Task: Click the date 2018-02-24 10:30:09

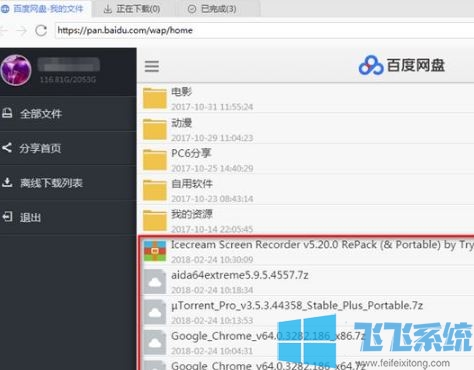Action: coord(212,260)
